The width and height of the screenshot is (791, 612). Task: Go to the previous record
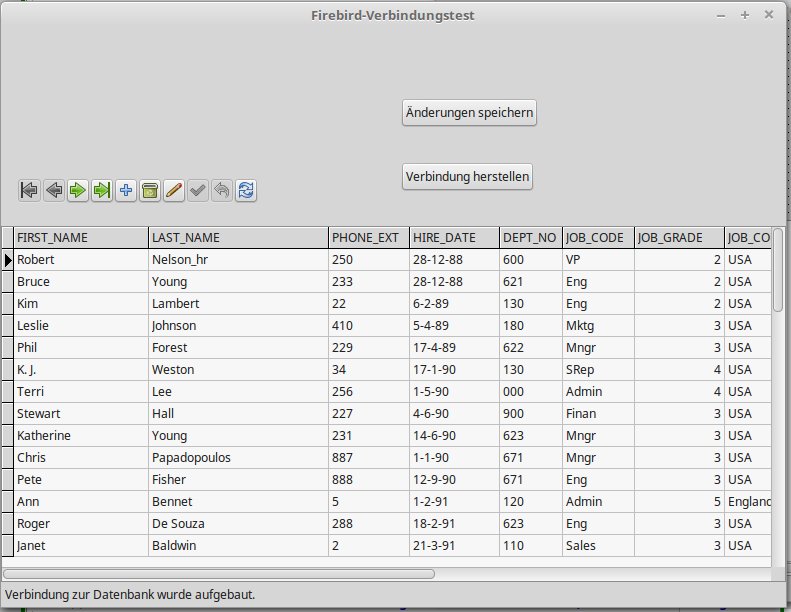53,190
